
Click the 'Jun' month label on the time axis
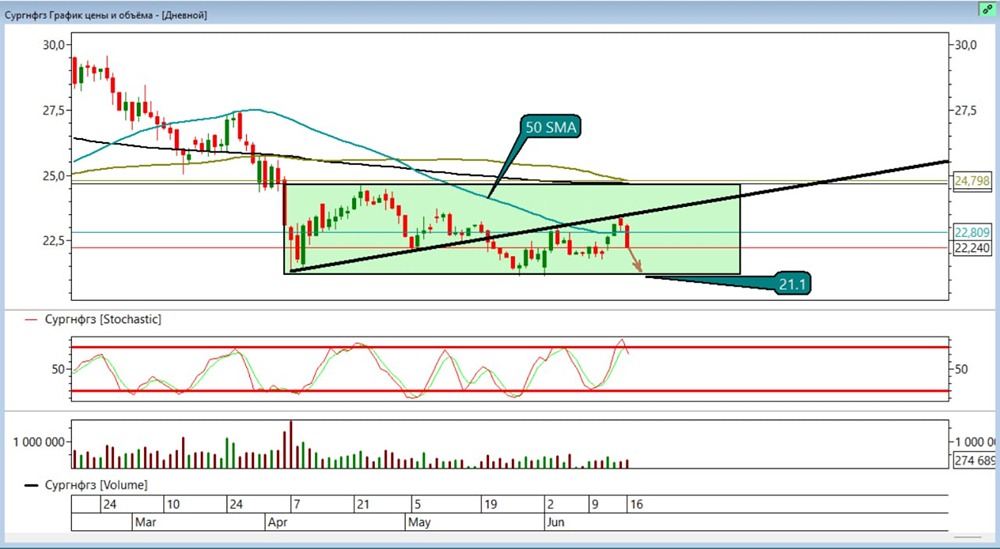click(x=555, y=522)
